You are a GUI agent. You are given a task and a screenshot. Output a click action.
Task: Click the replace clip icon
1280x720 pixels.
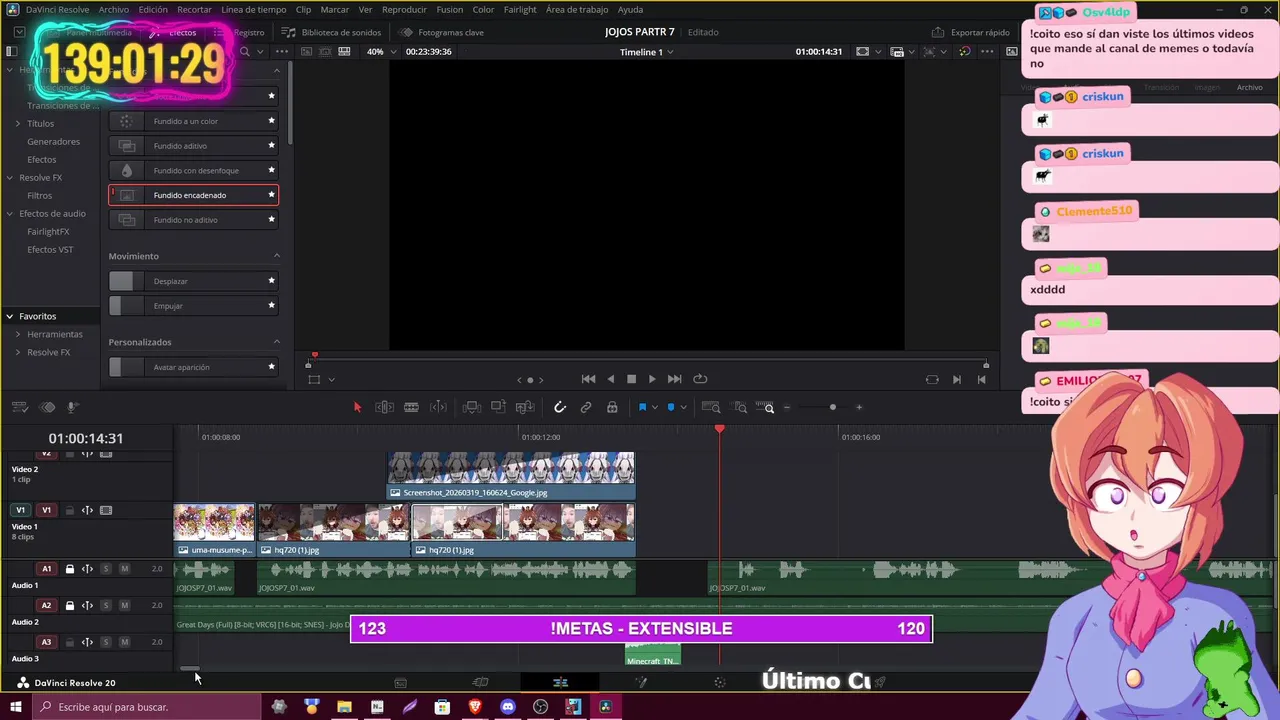(x=524, y=407)
